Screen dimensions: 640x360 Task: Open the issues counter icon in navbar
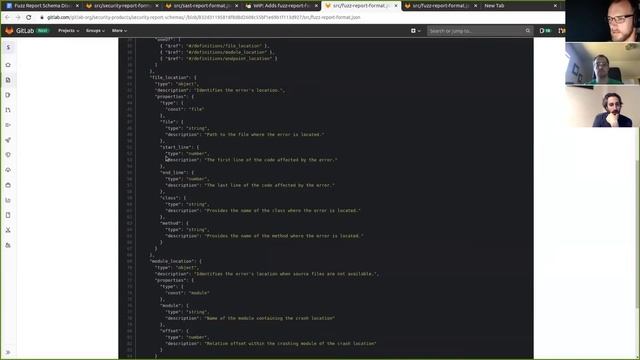pos(545,31)
